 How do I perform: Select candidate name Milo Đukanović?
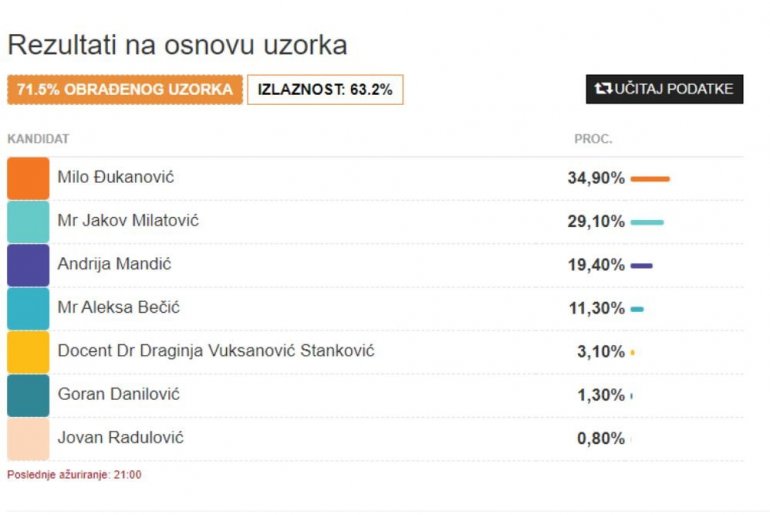[x=116, y=177]
